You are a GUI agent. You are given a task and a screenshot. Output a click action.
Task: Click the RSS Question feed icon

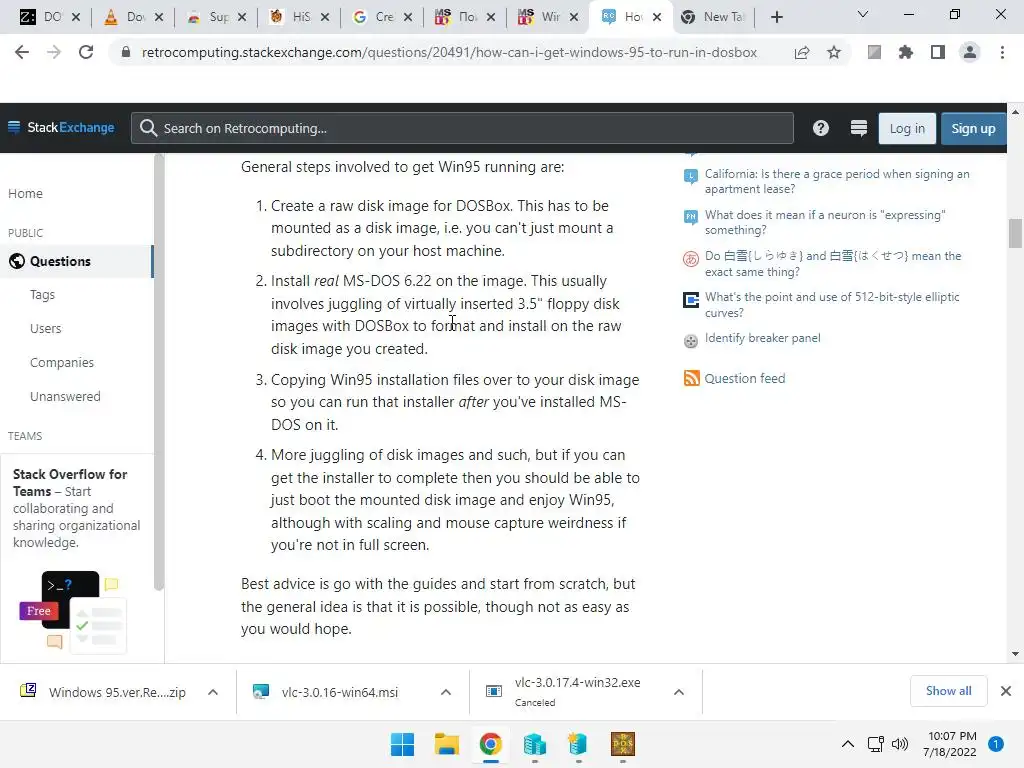[691, 378]
